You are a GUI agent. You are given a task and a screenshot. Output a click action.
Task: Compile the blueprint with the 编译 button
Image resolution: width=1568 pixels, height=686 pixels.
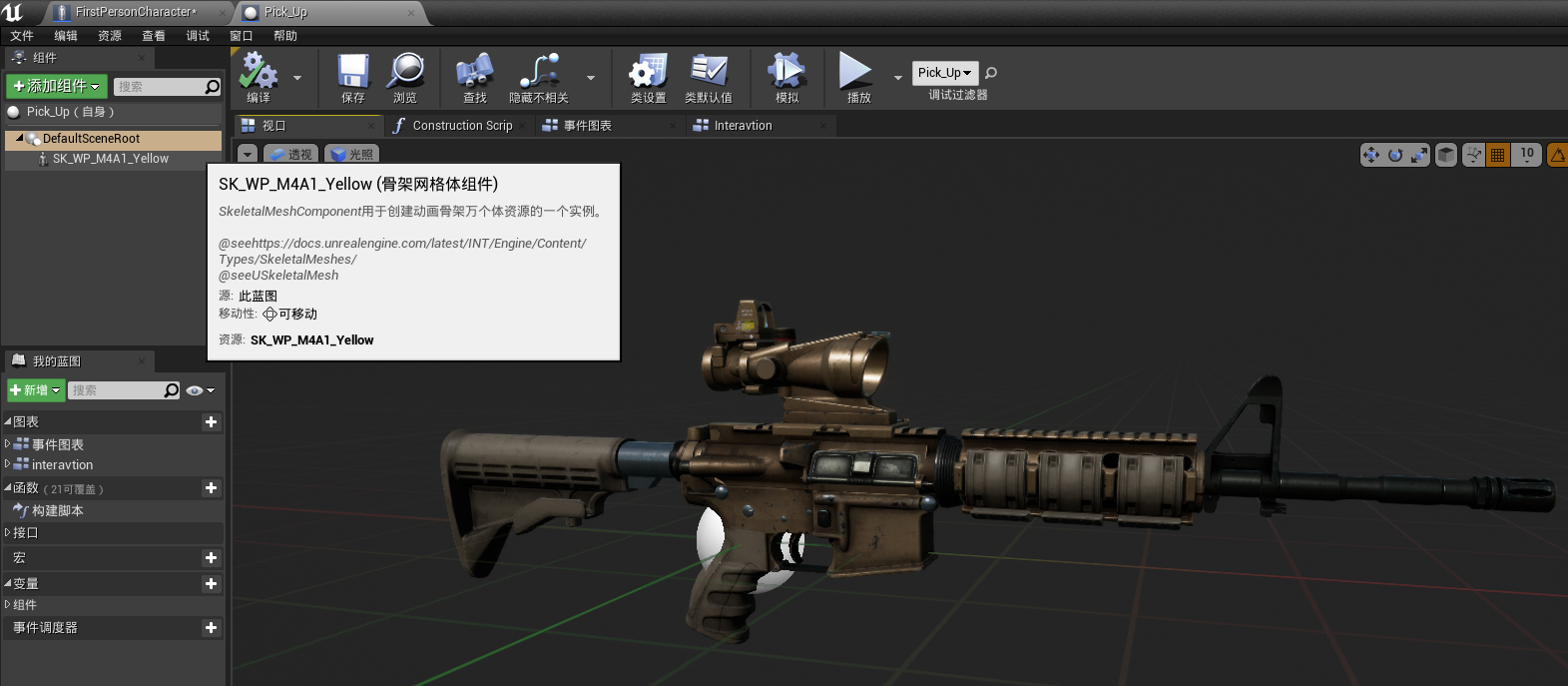pos(259,77)
